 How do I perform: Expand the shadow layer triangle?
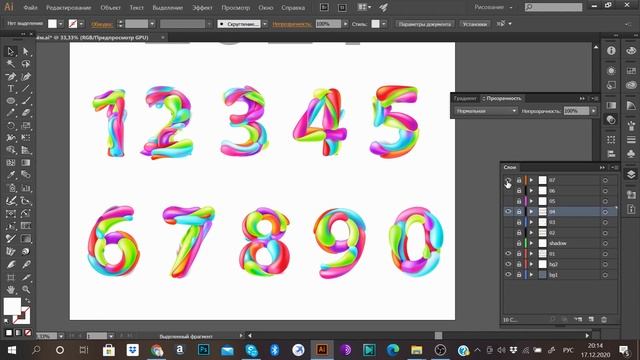click(531, 243)
